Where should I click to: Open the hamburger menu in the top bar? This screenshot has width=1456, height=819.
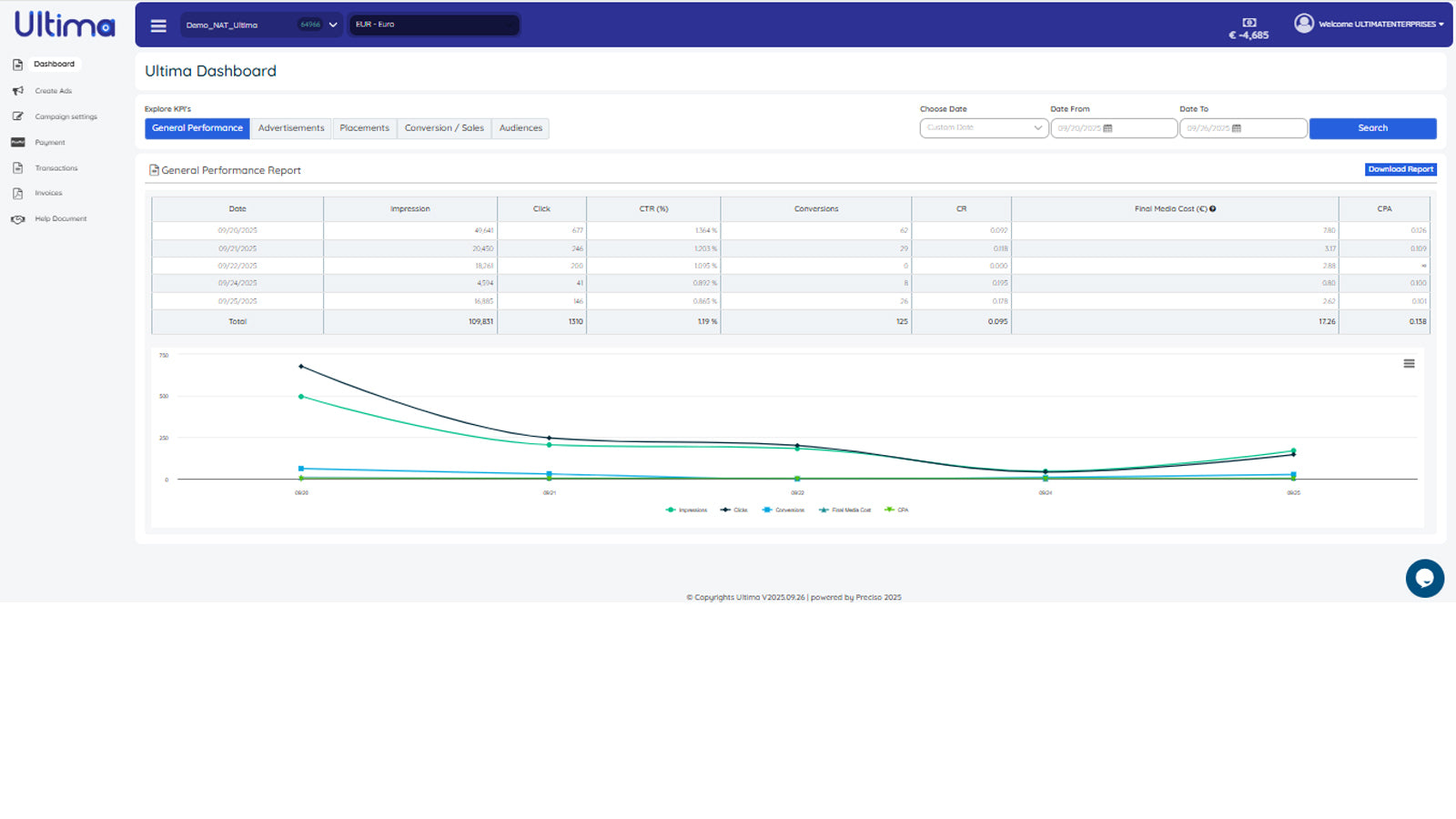point(157,25)
